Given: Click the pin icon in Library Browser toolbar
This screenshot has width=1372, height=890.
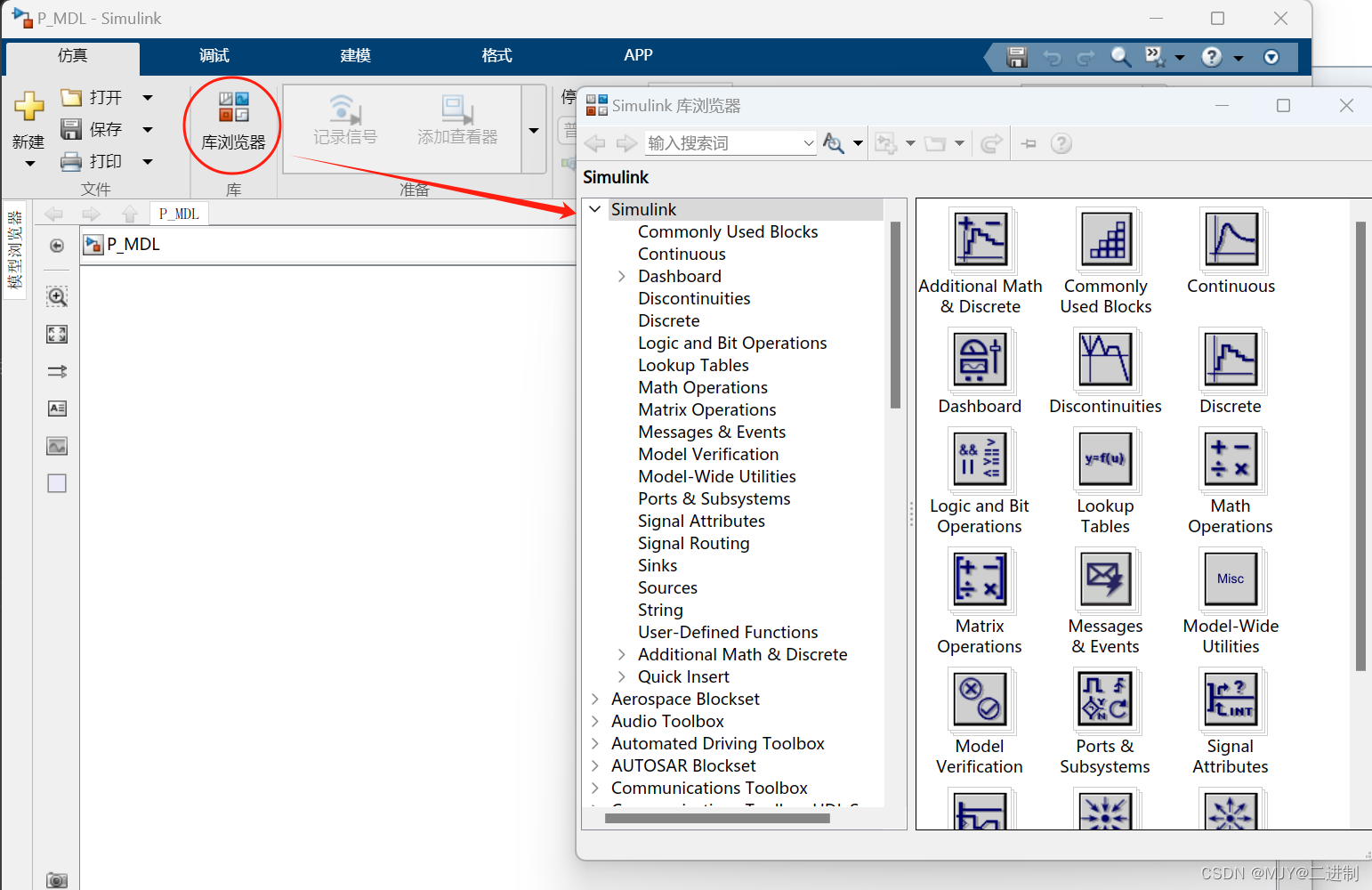Looking at the screenshot, I should click(1029, 143).
